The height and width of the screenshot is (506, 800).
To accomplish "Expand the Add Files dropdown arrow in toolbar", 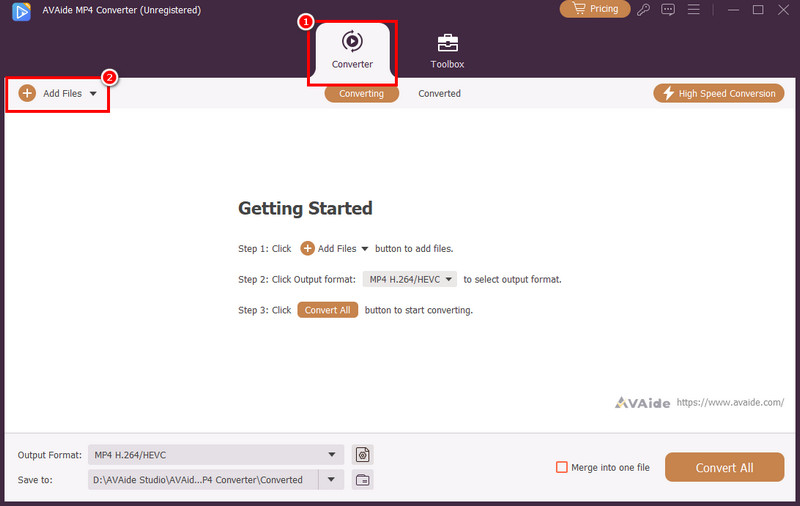I will (93, 94).
